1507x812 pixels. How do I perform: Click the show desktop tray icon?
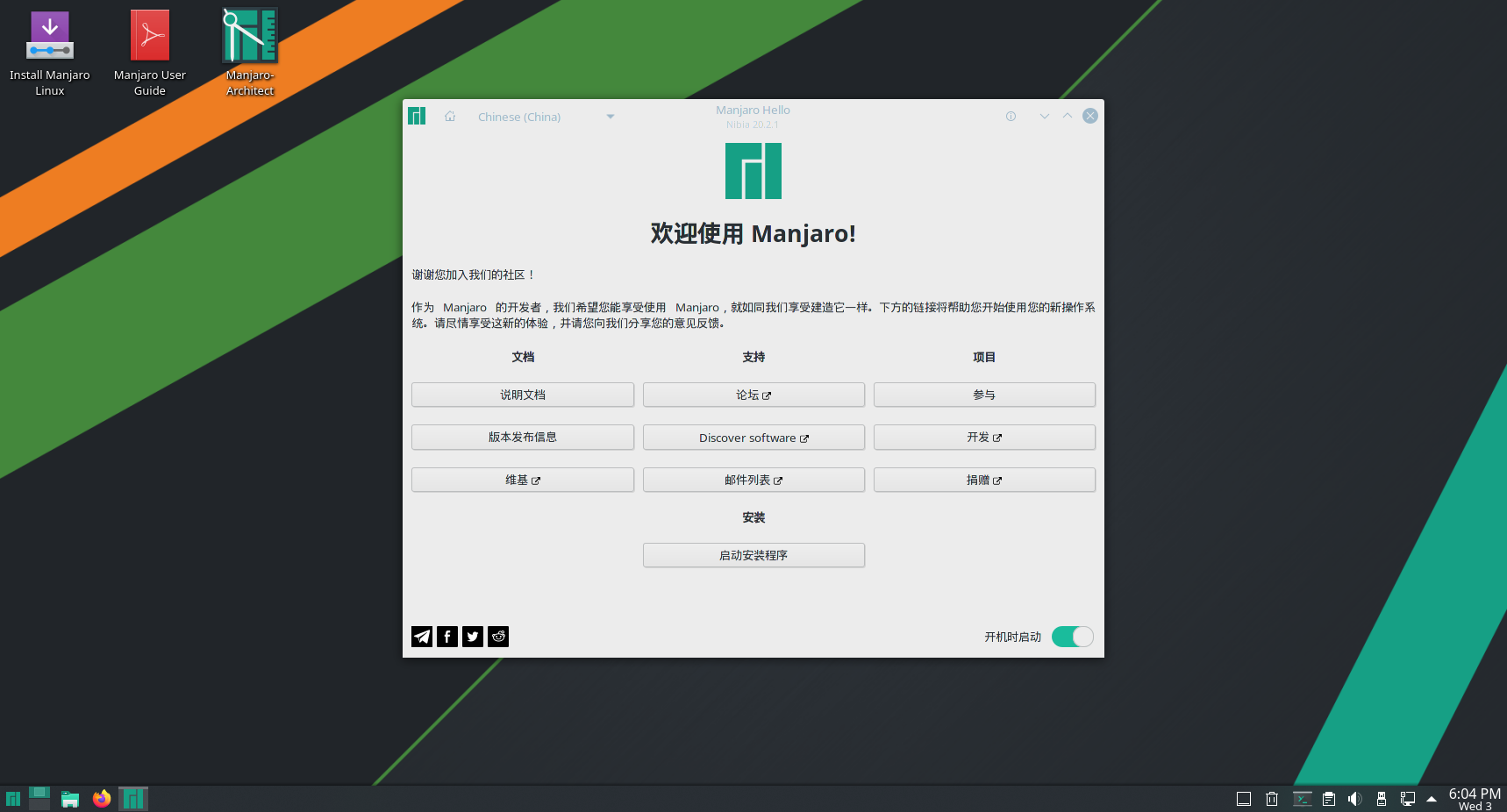click(x=1244, y=799)
